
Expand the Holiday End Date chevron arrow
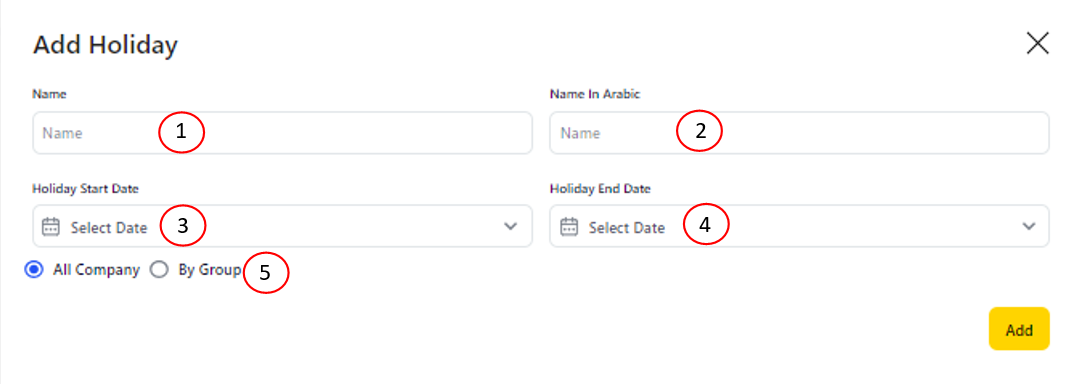(1029, 226)
